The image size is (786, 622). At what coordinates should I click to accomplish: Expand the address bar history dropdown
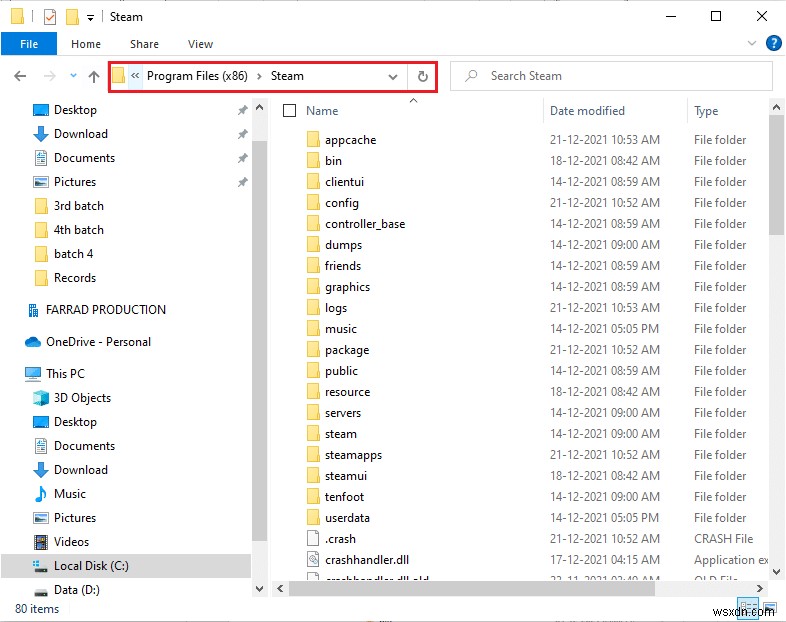[393, 77]
